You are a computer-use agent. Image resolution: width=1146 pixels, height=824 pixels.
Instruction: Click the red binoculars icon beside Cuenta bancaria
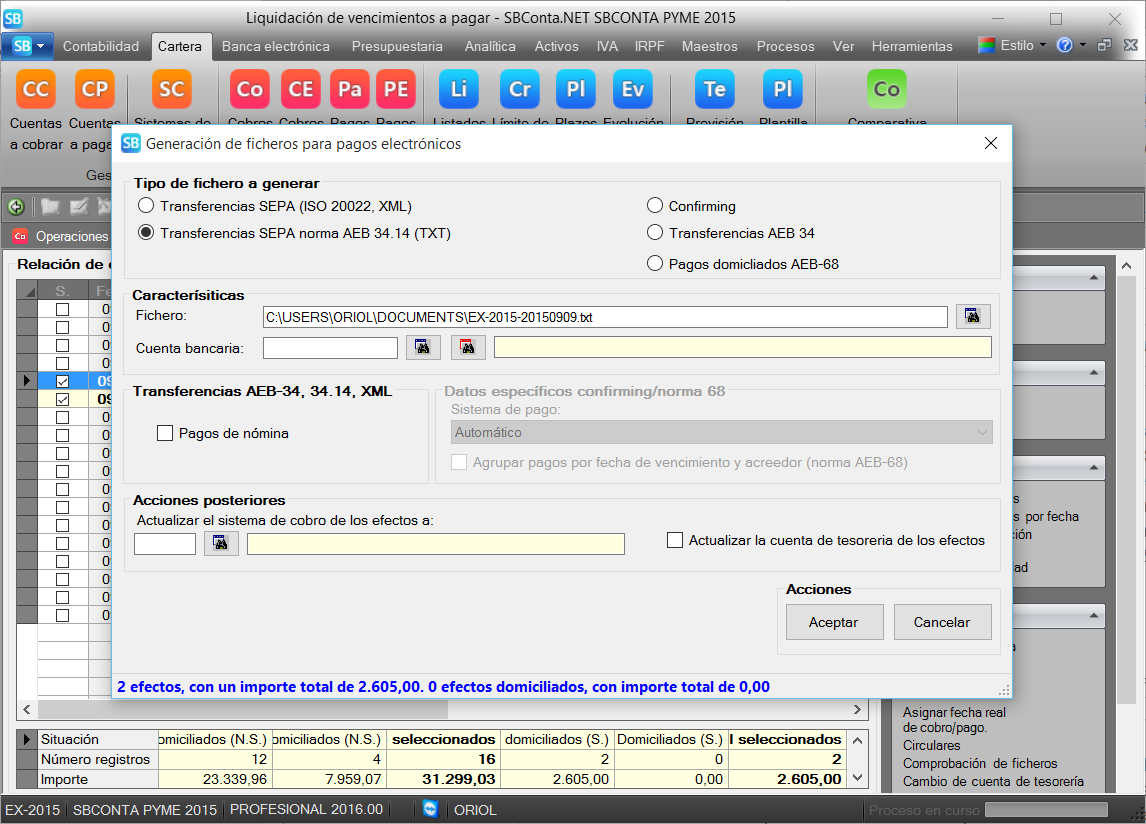click(468, 347)
